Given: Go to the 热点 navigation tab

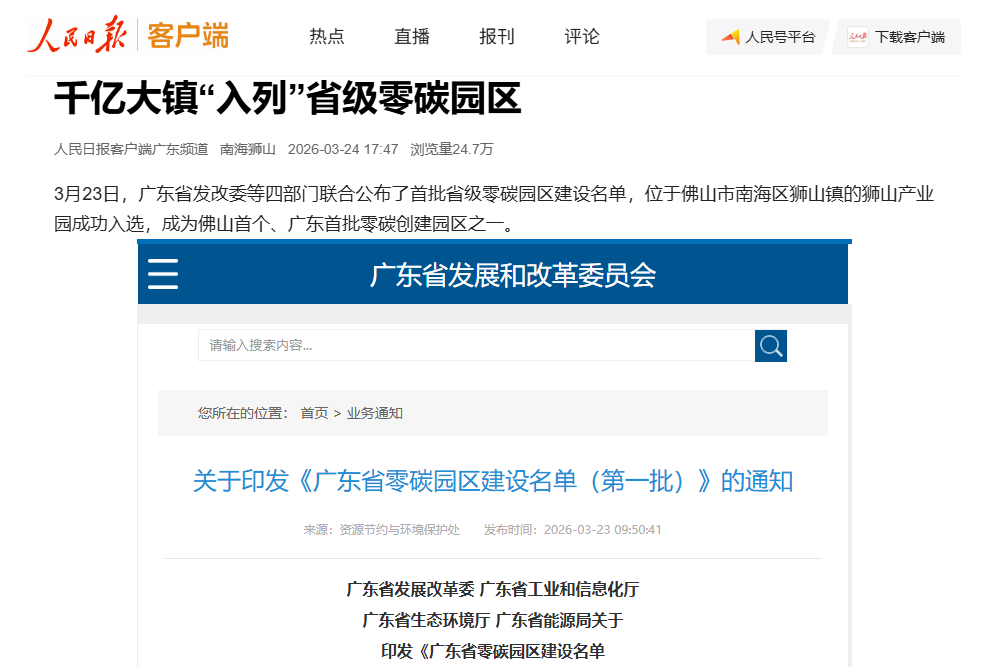Looking at the screenshot, I should point(326,37).
